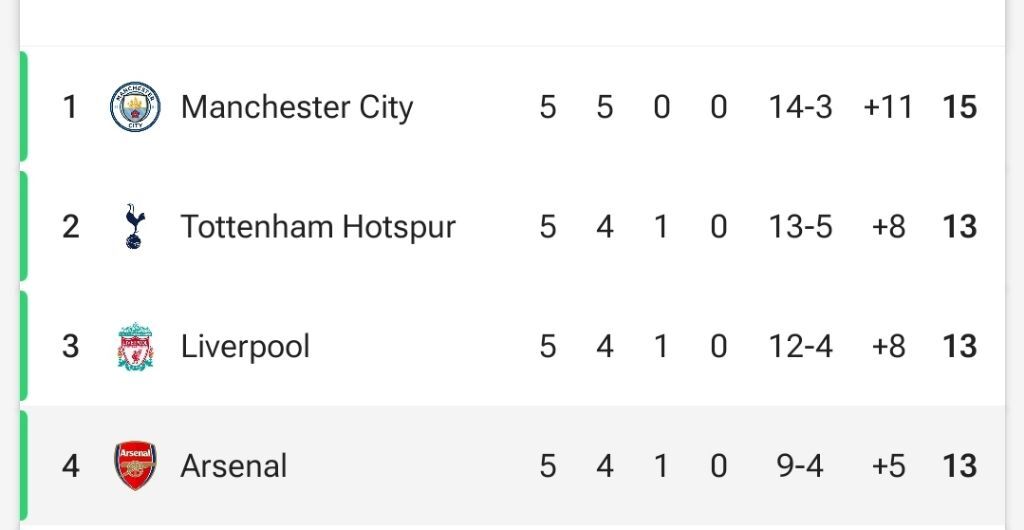Open the Tottenham Hotspur team name
The width and height of the screenshot is (1024, 530).
tap(318, 227)
